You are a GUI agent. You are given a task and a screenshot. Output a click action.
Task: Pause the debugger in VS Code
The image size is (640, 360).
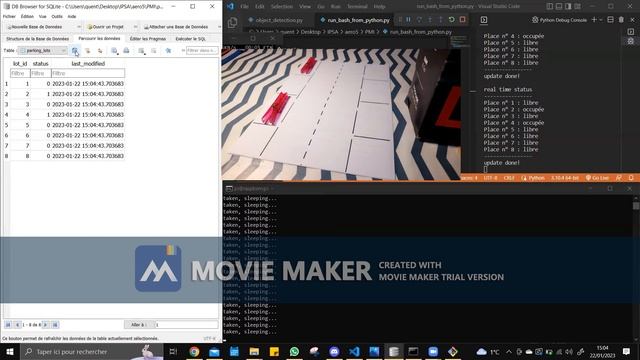(408, 20)
